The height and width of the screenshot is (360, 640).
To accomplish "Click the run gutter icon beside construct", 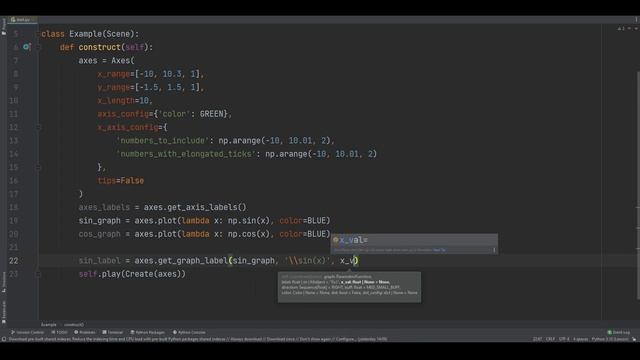I will [27, 47].
